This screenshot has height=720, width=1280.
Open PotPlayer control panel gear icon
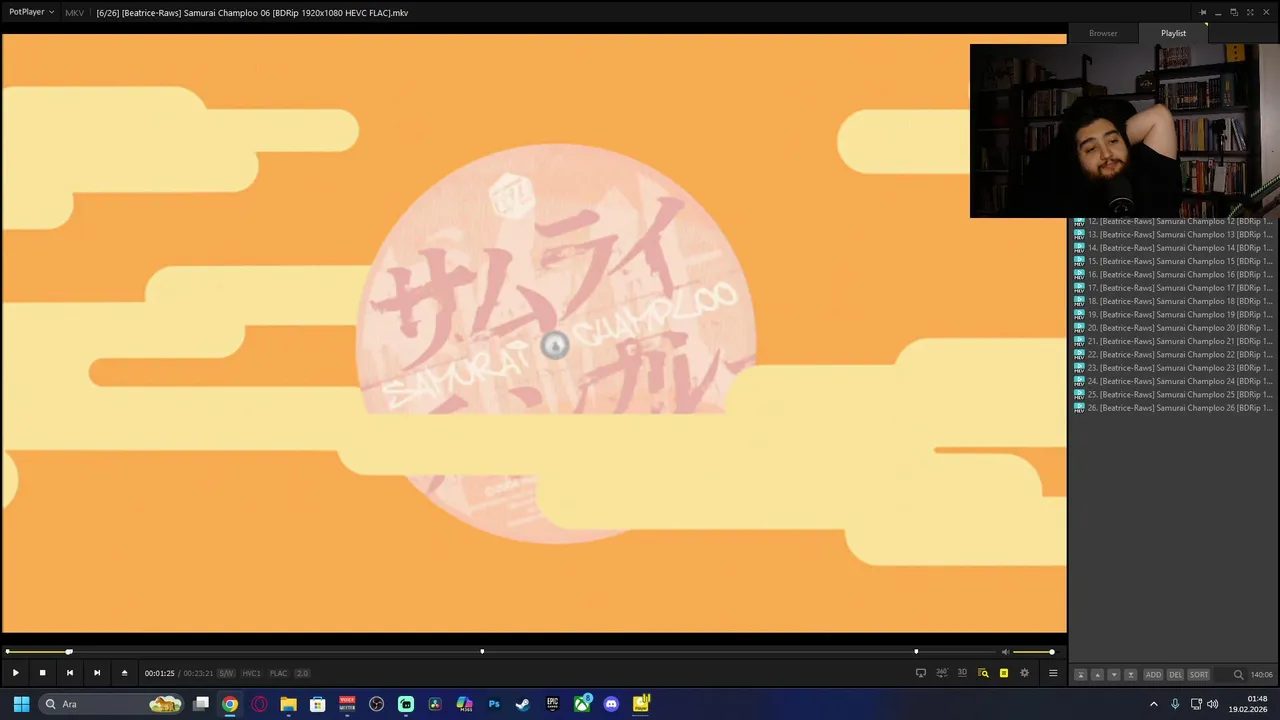point(1024,673)
